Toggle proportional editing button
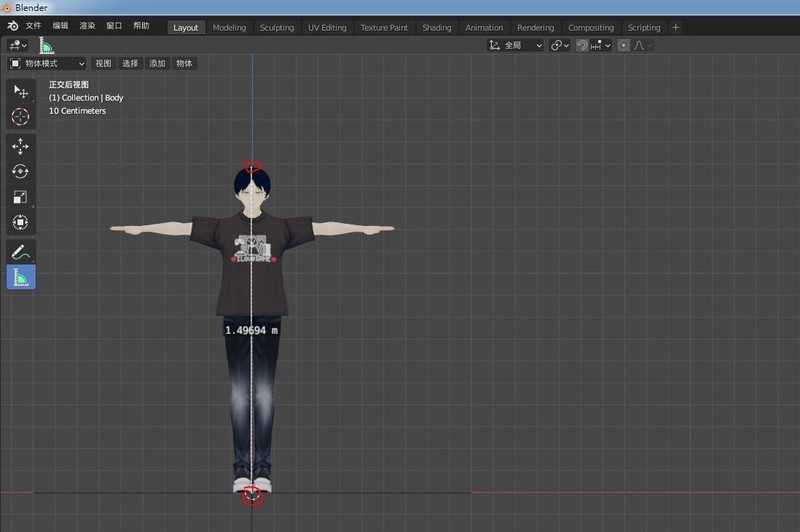The image size is (800, 532). coord(623,45)
